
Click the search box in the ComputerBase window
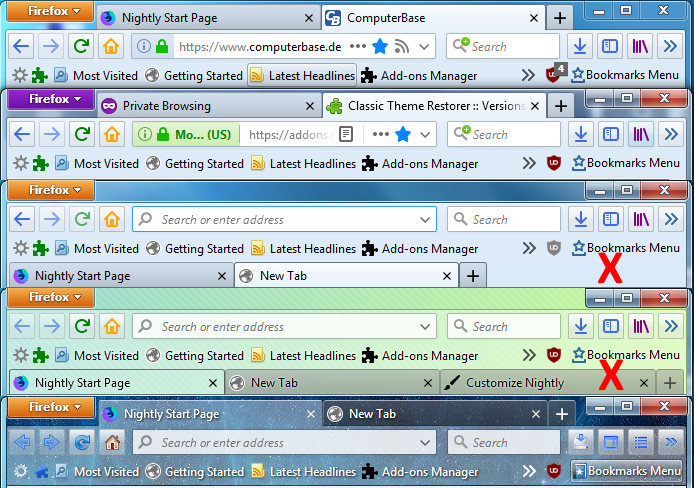[x=503, y=46]
